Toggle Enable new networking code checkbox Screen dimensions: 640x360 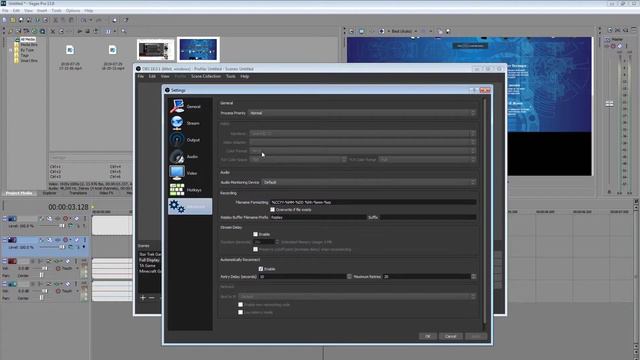[240, 304]
